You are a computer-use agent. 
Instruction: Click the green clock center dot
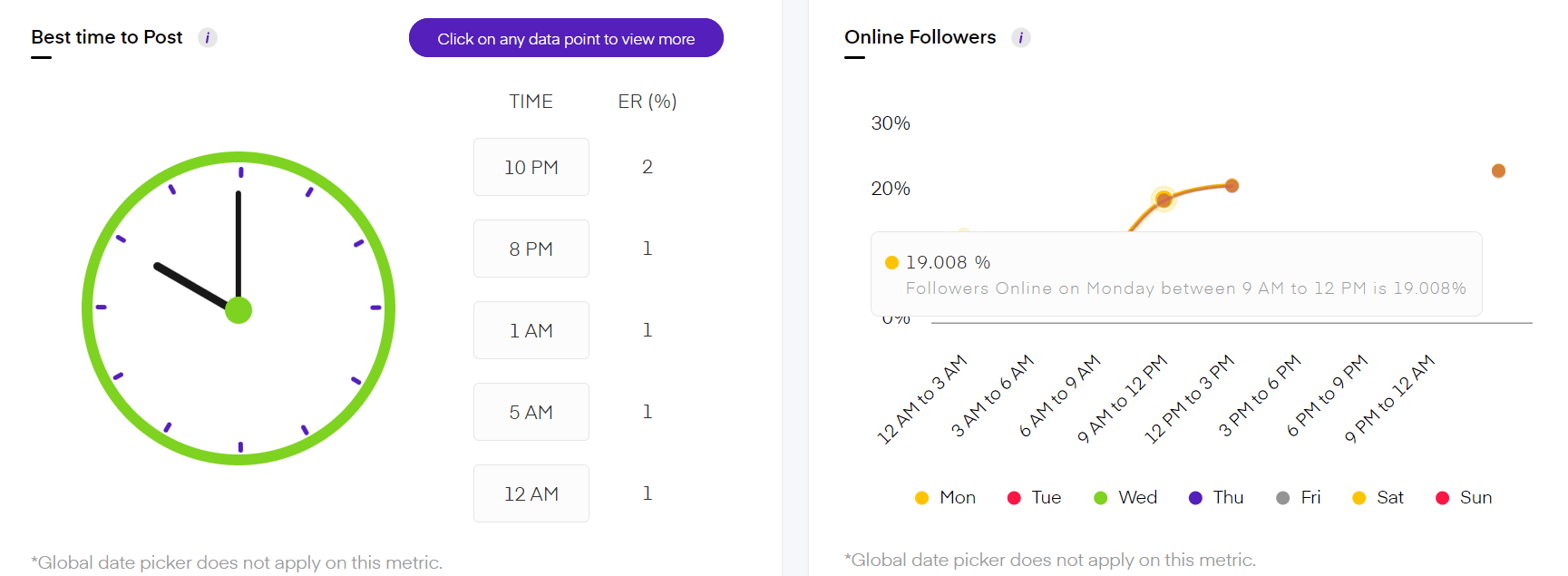[239, 310]
